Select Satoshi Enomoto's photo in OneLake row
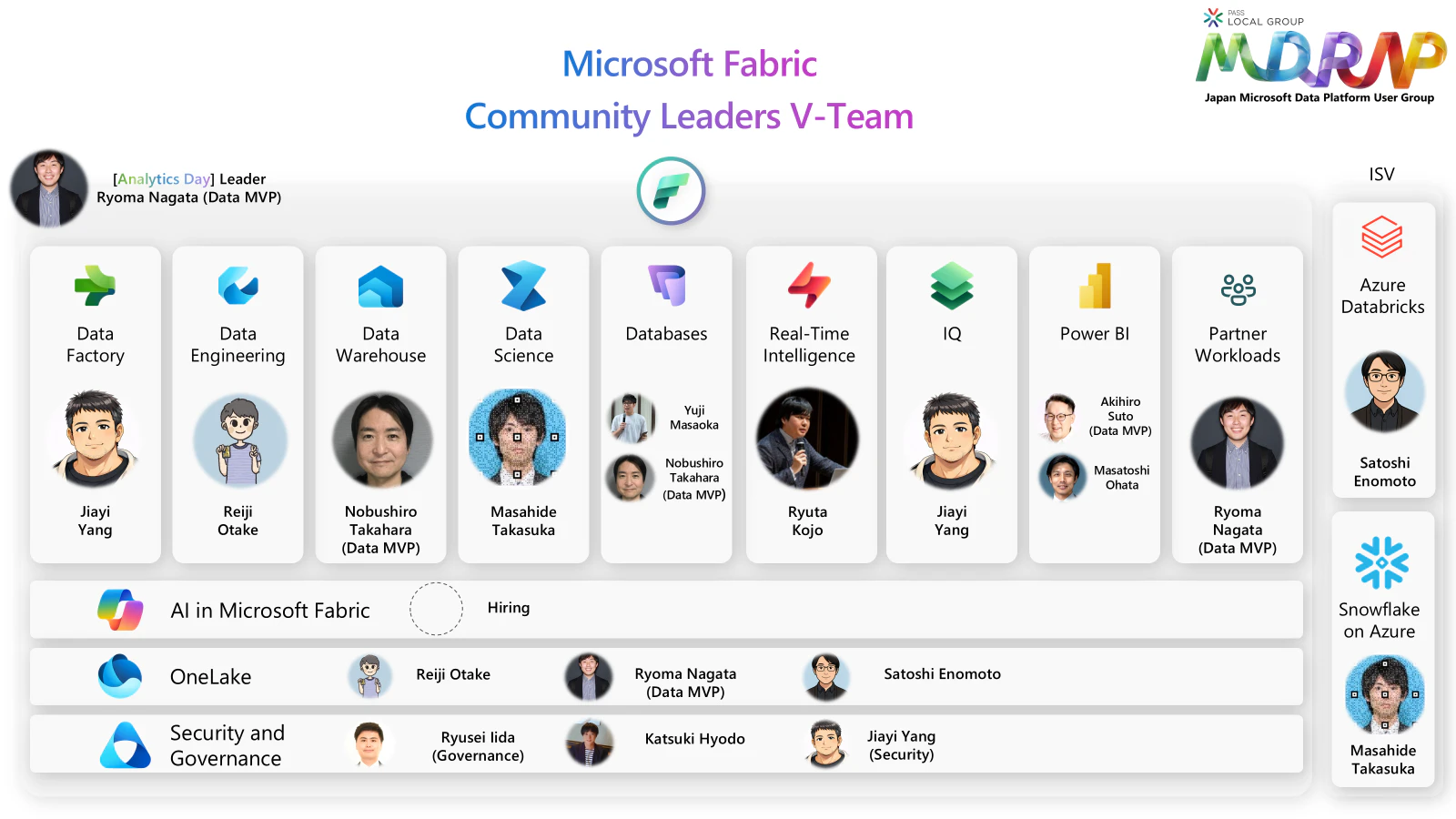 click(x=826, y=676)
